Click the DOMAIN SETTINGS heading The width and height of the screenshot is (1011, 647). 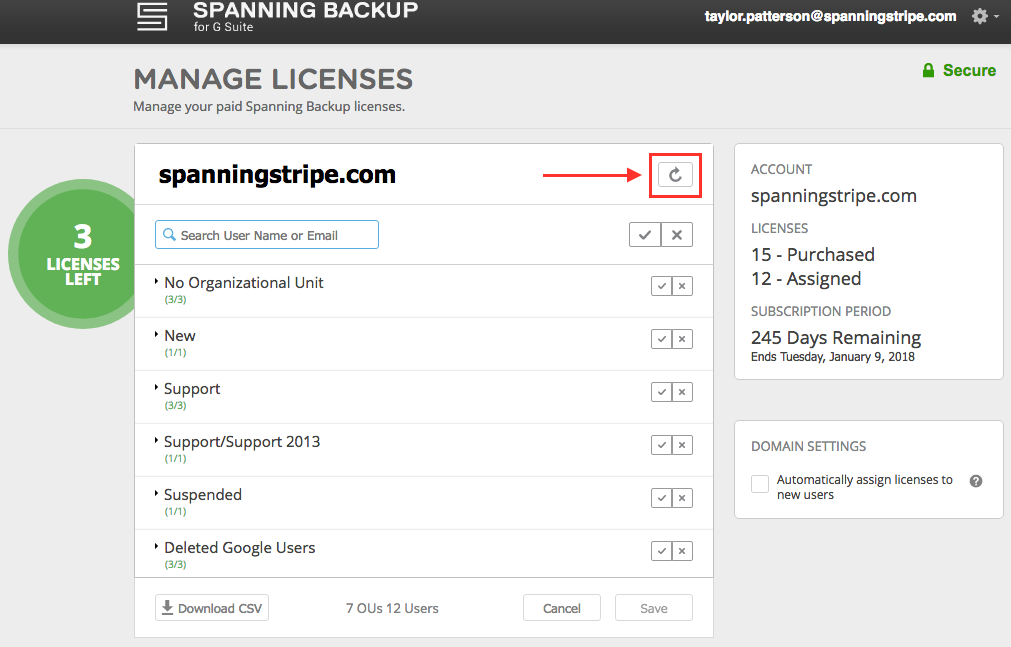[x=809, y=446]
